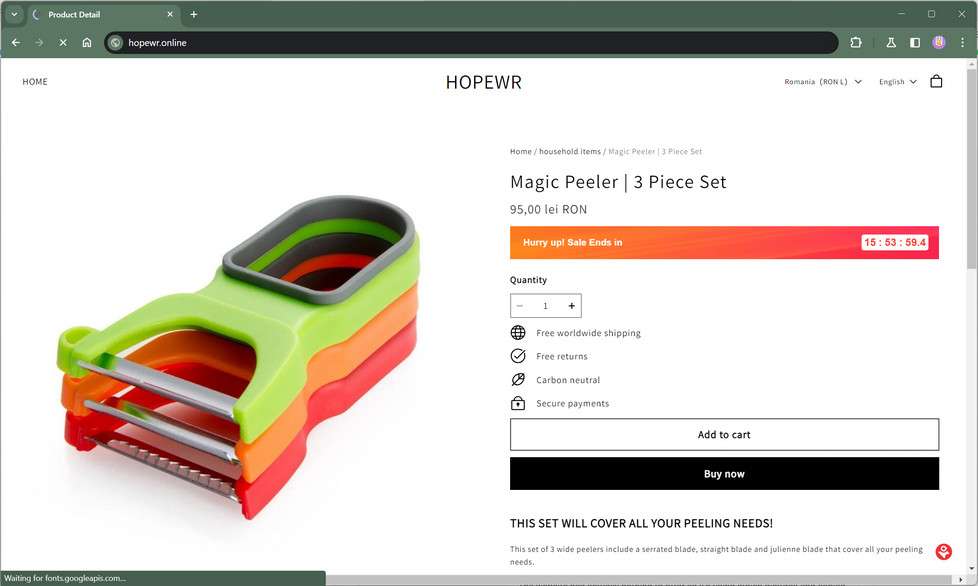Decrease quantity with minus button
This screenshot has height=586, width=978.
[x=520, y=305]
